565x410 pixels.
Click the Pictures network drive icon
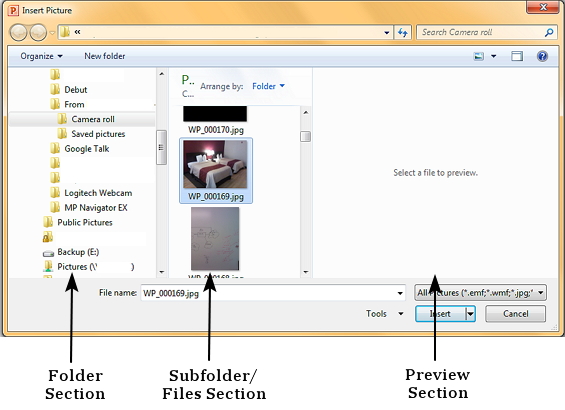[x=48, y=266]
